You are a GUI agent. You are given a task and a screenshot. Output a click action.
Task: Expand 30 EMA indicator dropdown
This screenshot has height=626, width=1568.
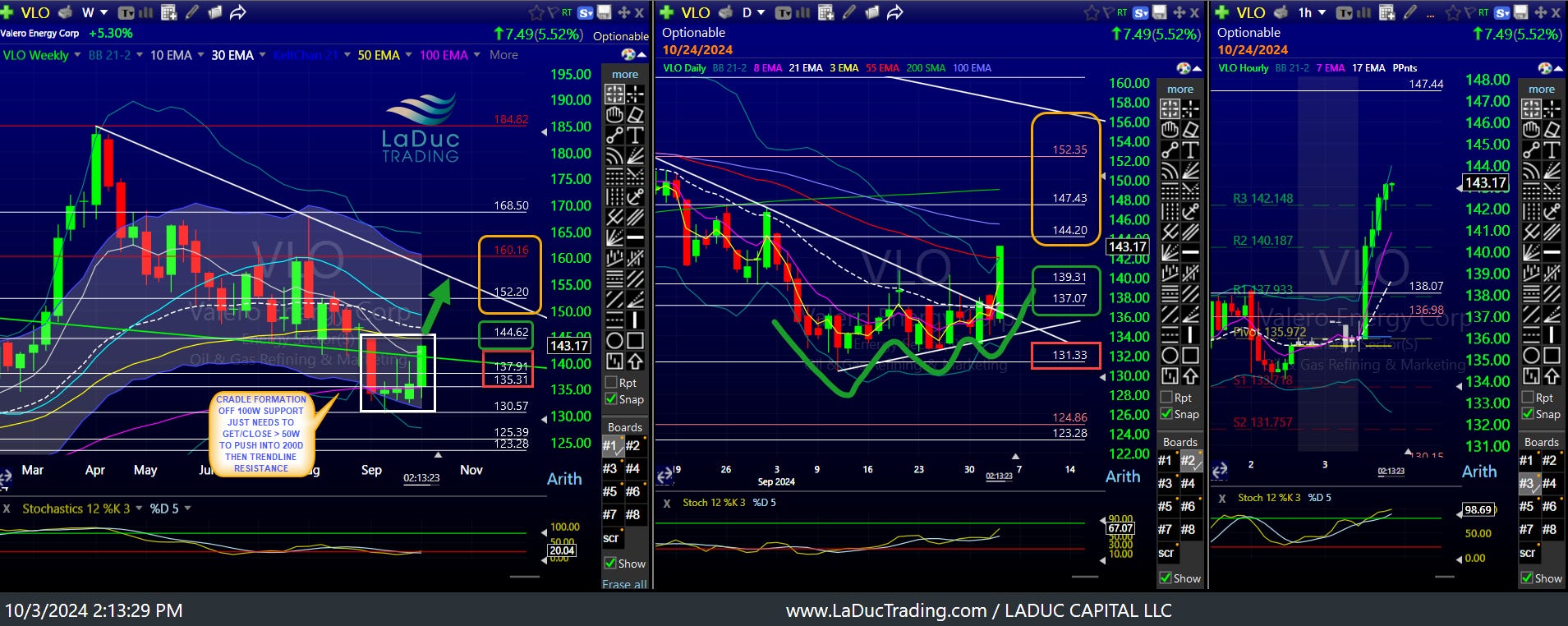(x=262, y=55)
